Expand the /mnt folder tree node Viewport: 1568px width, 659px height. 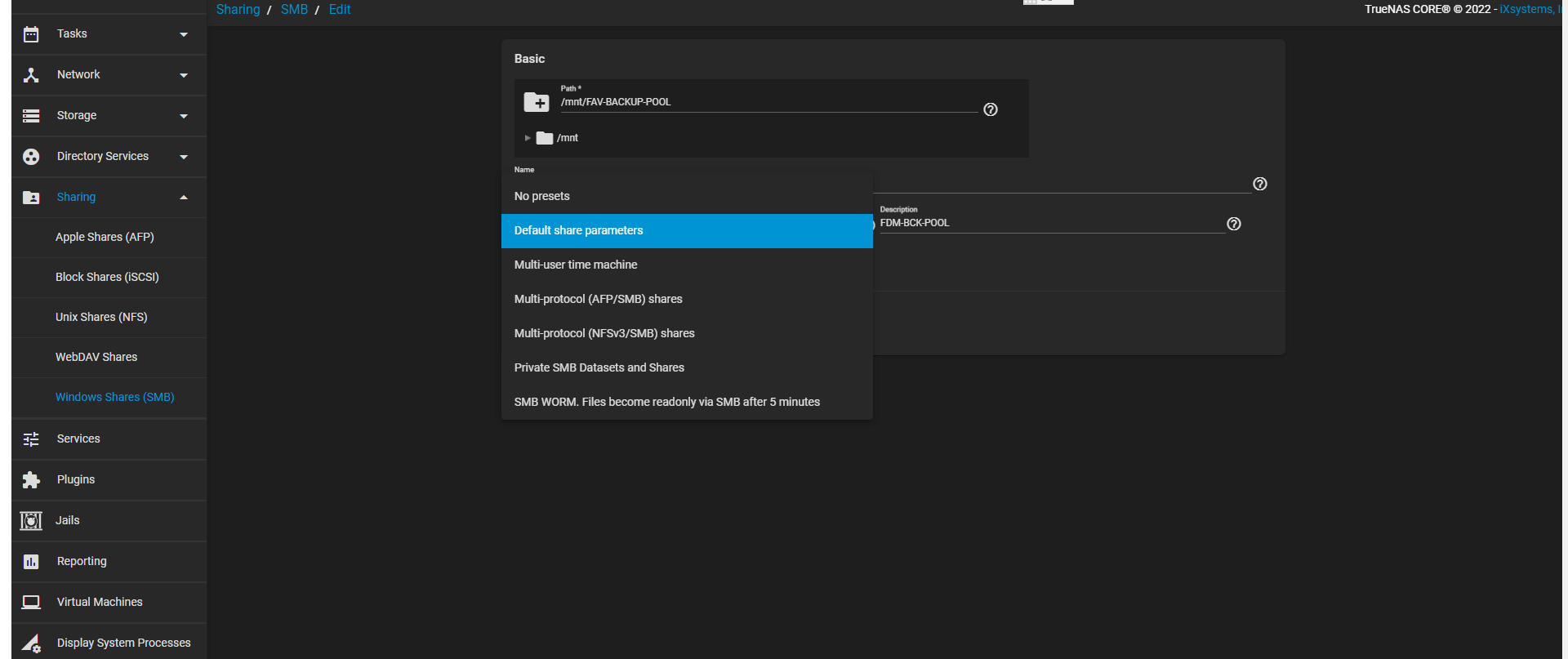pyautogui.click(x=528, y=138)
